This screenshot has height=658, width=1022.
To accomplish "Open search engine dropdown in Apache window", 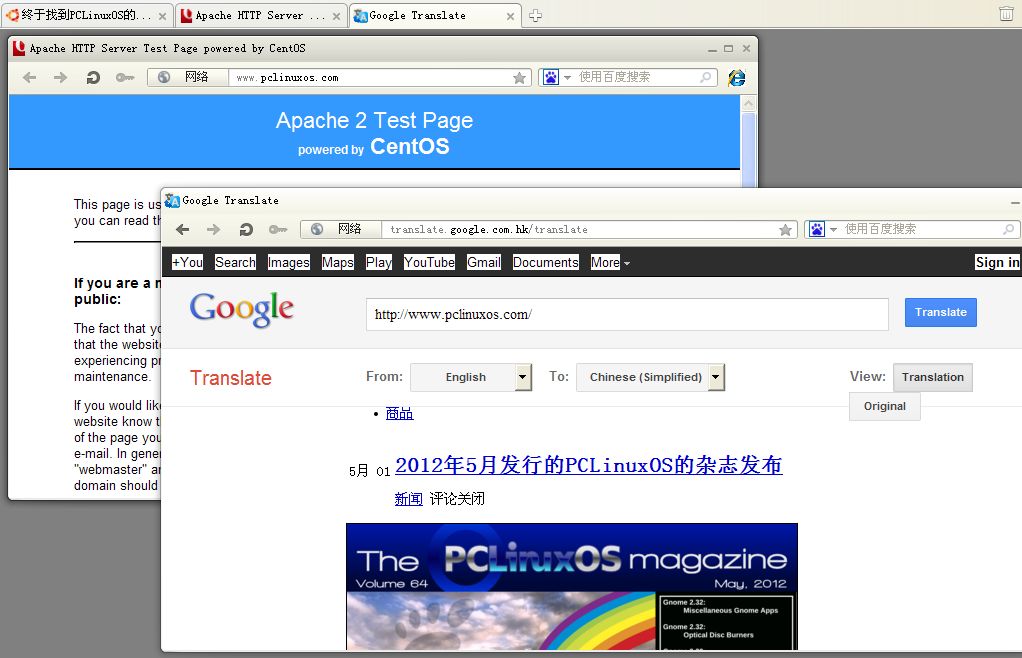I will pyautogui.click(x=567, y=78).
